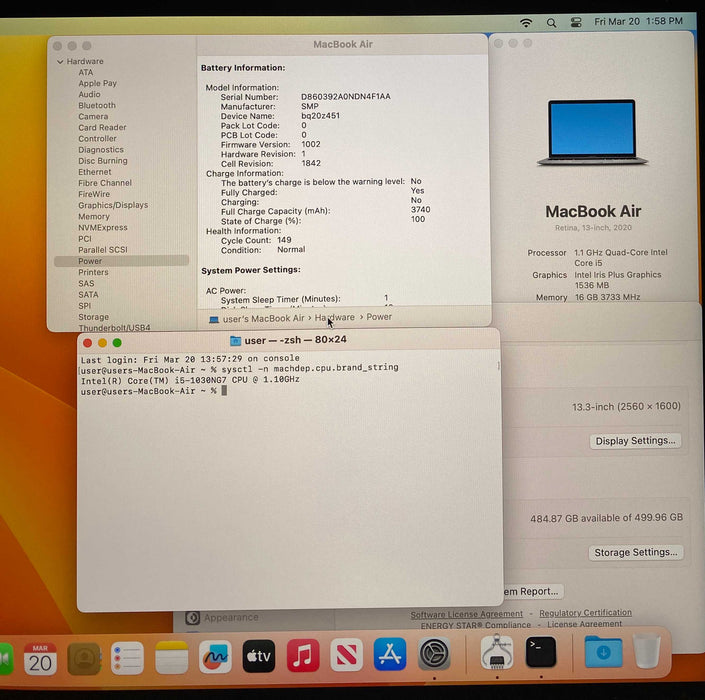Launch Music app from the Dock
This screenshot has height=700, width=705.
[303, 655]
